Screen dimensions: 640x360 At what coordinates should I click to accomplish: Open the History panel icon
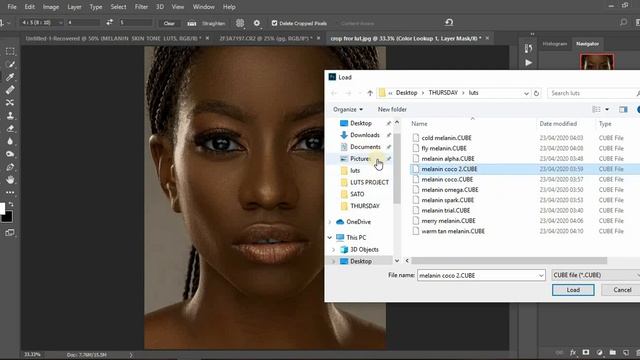tap(529, 49)
